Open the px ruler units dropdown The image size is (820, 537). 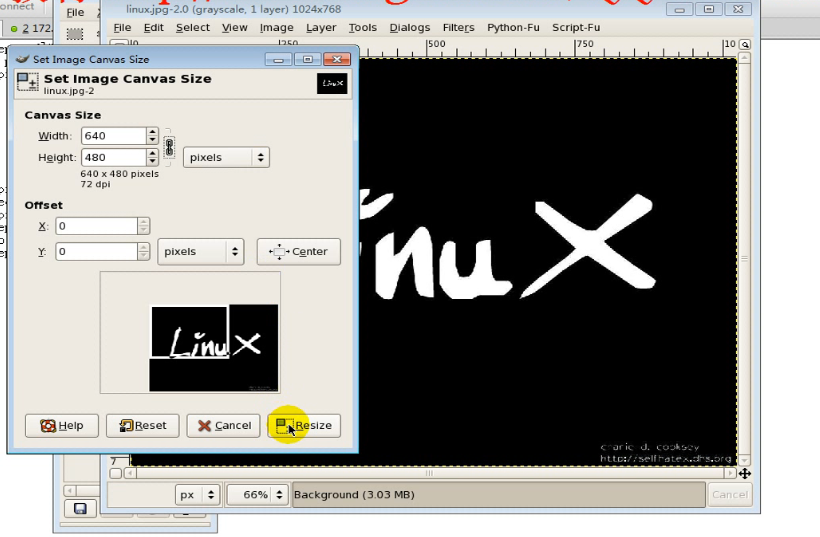[198, 495]
